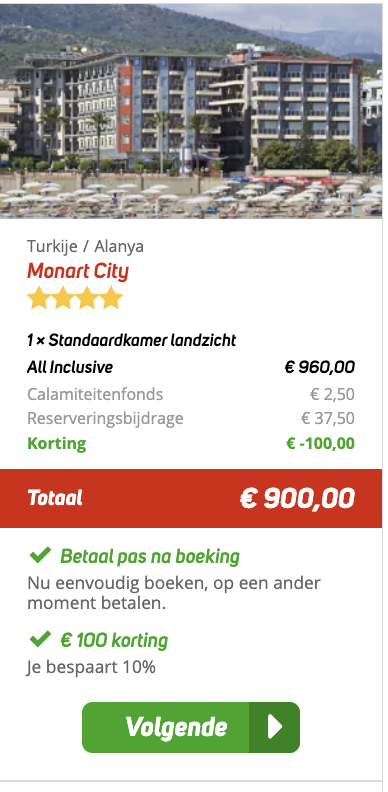The height and width of the screenshot is (792, 388).
Task: Click the € 100 korting heading
Action: pyautogui.click(x=114, y=640)
